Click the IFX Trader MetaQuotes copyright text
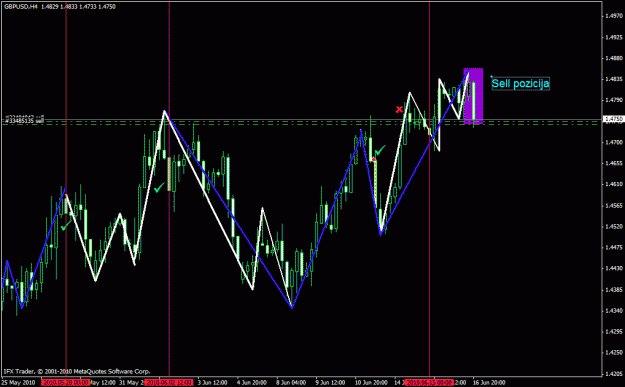The width and height of the screenshot is (625, 387). 77,371
